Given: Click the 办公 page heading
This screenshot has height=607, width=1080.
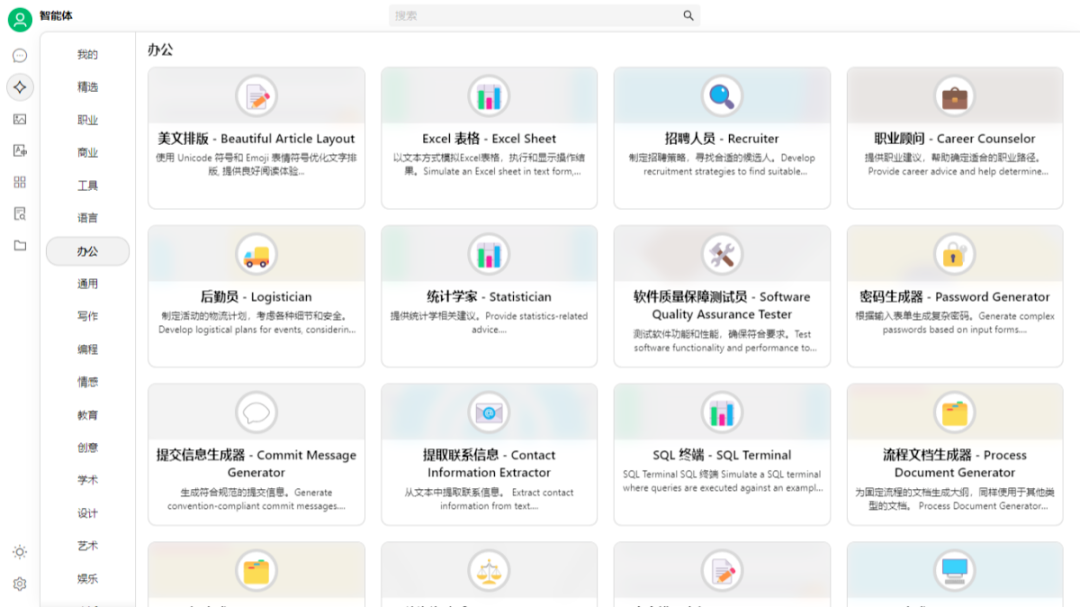Looking at the screenshot, I should 160,50.
